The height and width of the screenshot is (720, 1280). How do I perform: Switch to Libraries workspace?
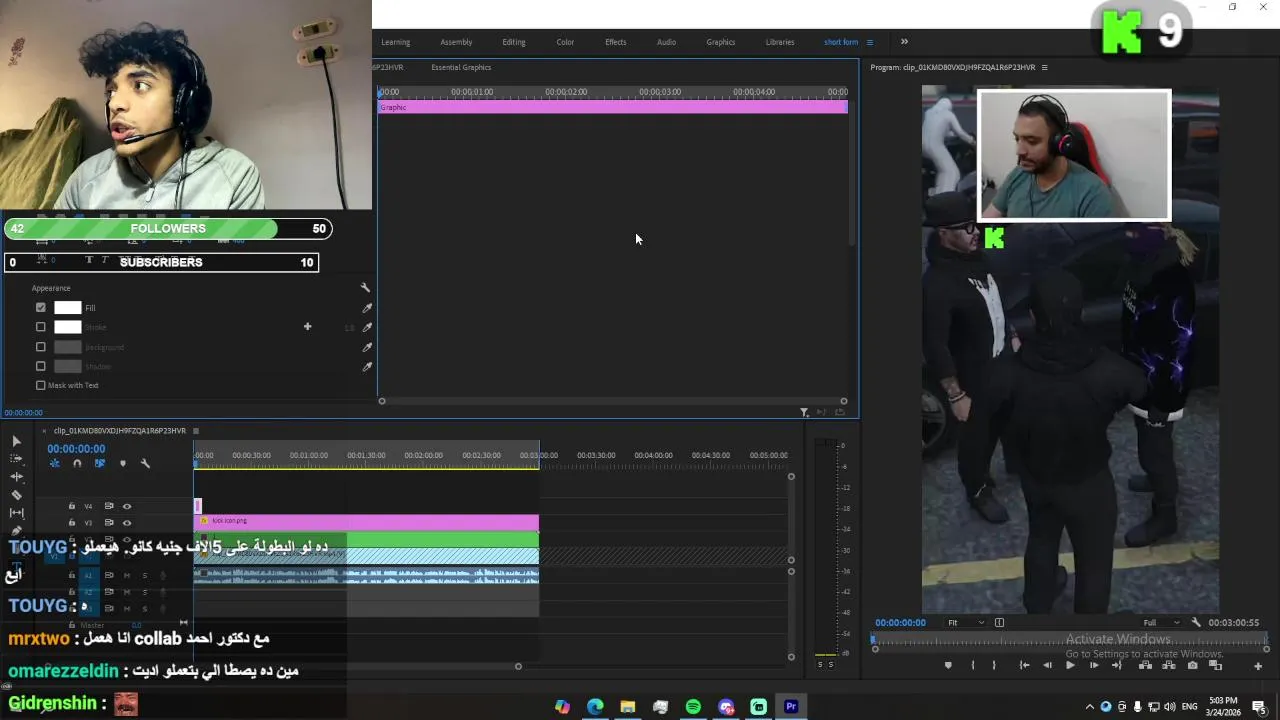780,42
